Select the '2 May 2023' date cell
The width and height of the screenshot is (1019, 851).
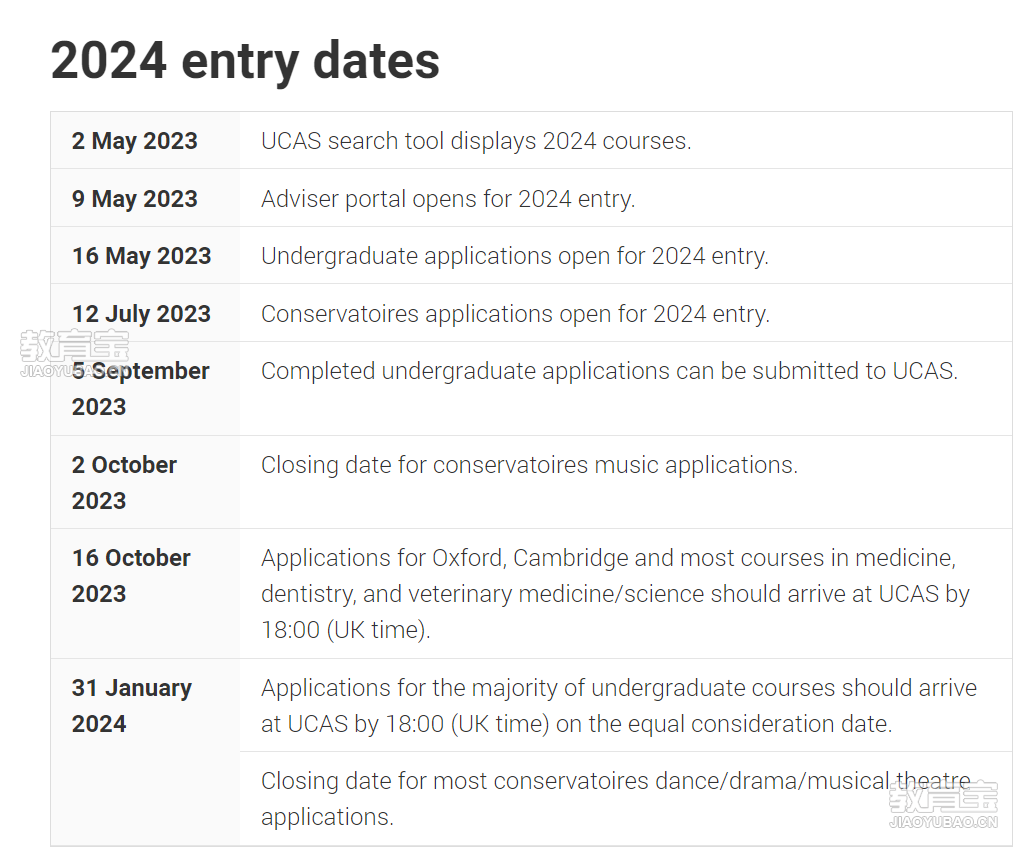146,140
